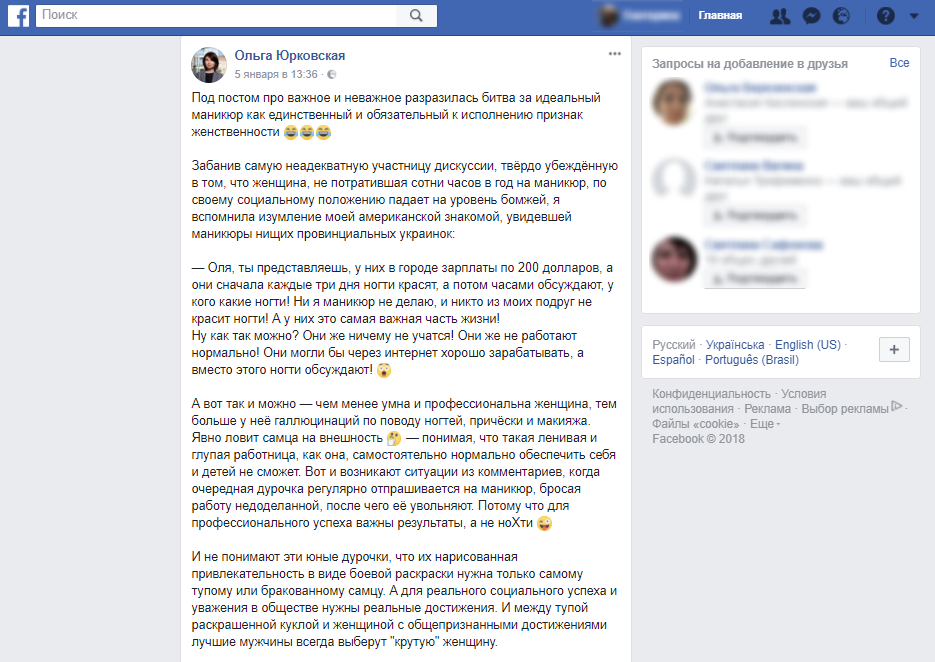
Task: Click 'Все' to see all friend requests
Action: pos(899,63)
